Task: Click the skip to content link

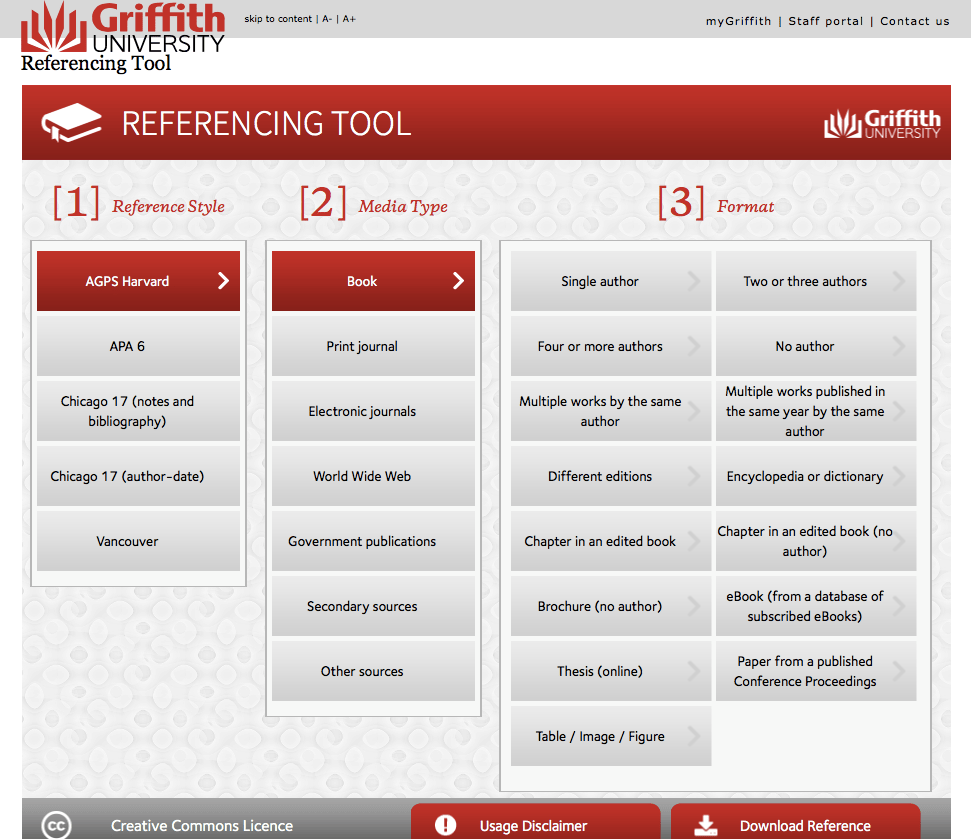Action: tap(278, 19)
